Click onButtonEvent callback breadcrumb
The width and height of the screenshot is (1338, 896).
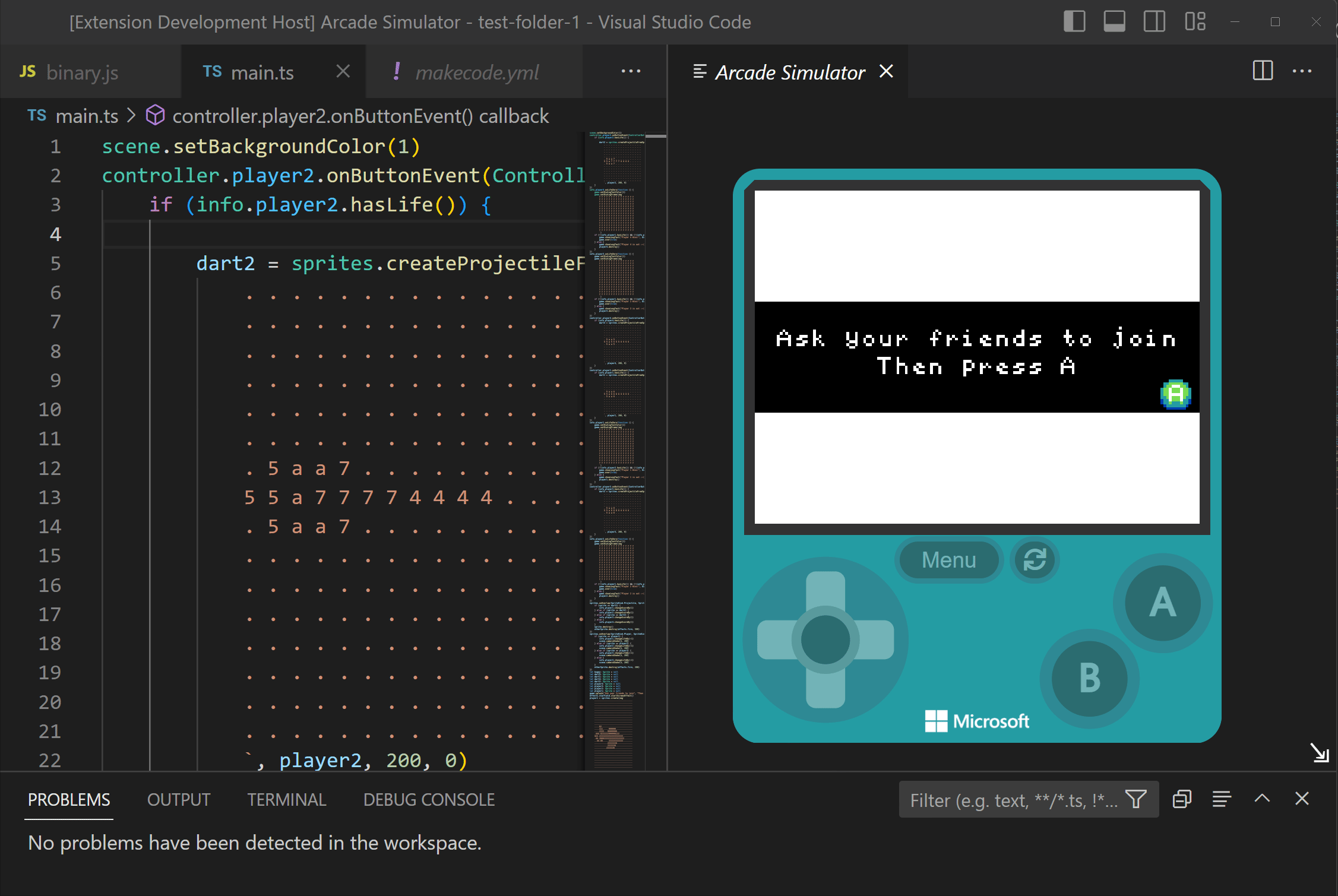(x=360, y=116)
